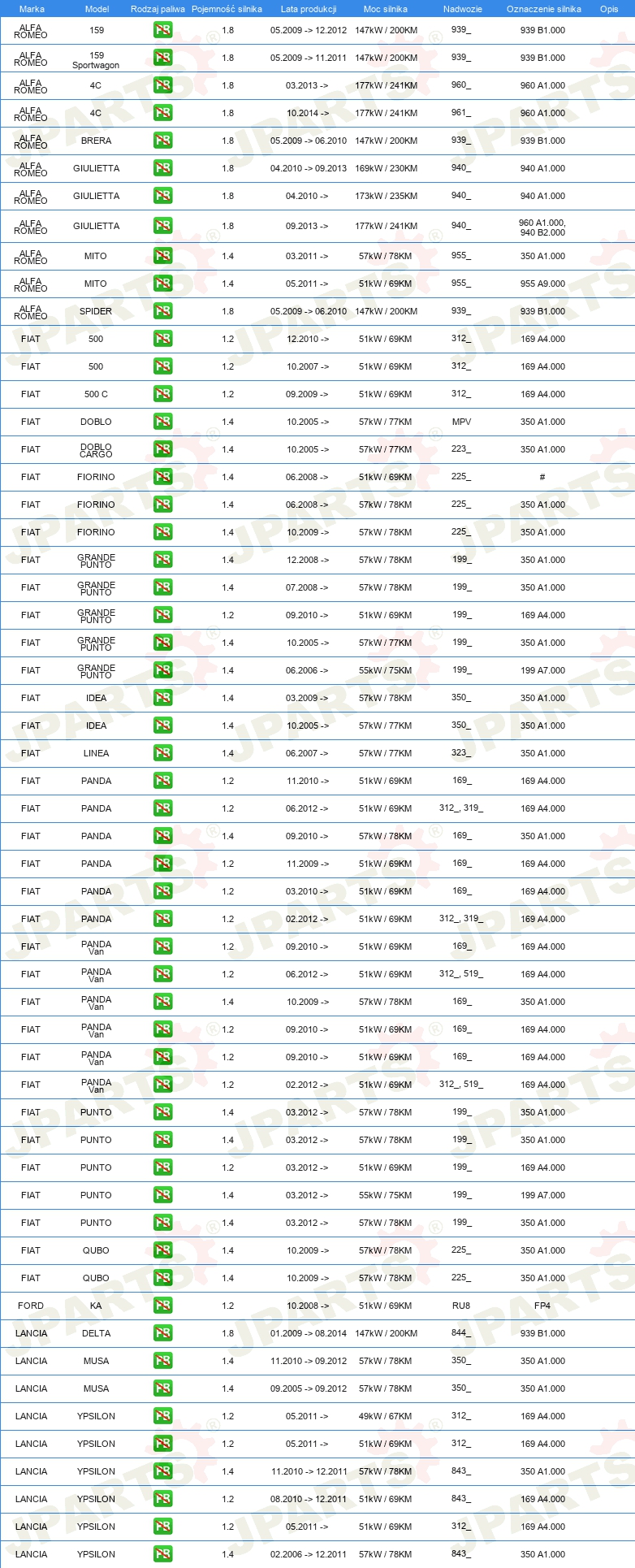Click the 49kW / 67KM power cell

pyautogui.click(x=386, y=1416)
